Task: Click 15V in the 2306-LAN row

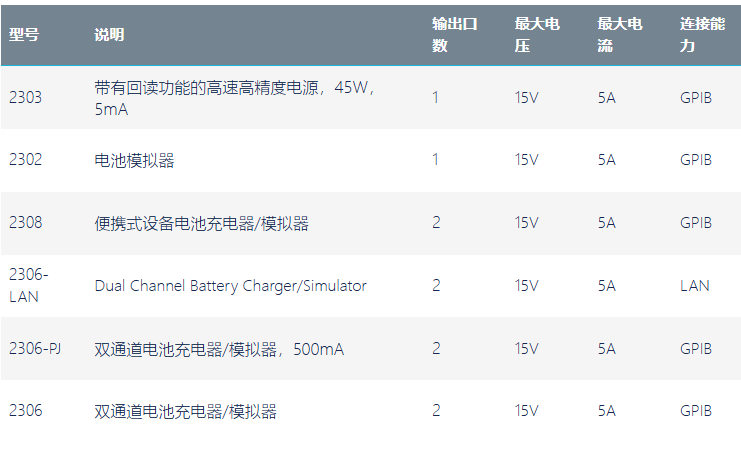Action: [x=526, y=286]
